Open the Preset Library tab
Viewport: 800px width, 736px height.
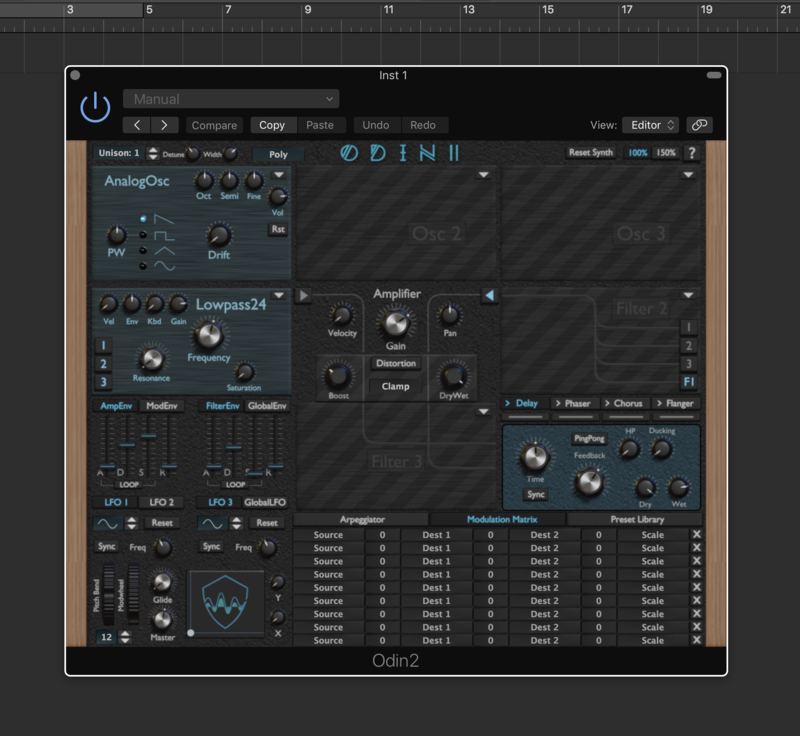(637, 519)
